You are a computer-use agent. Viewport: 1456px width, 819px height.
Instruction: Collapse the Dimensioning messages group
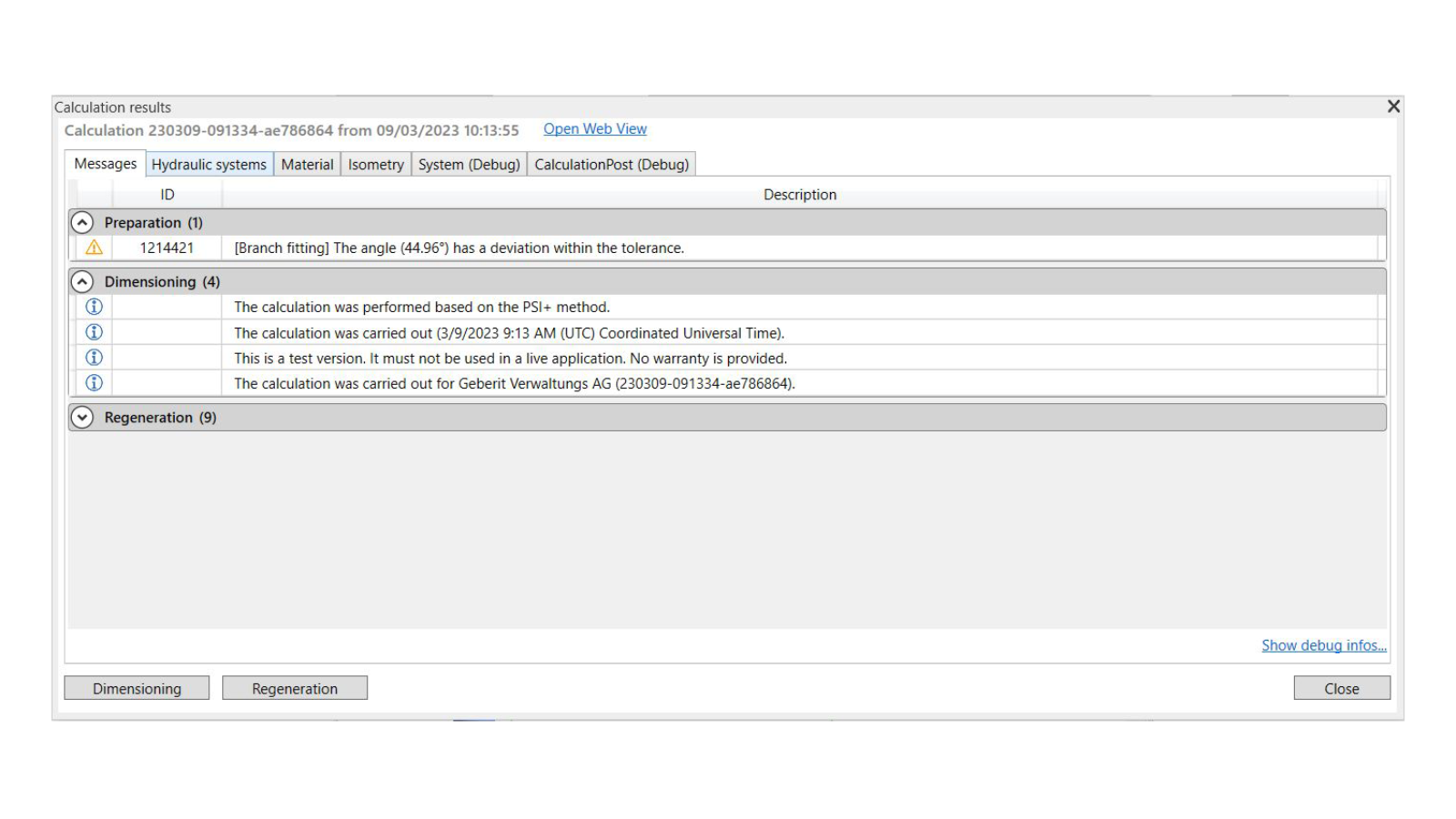[82, 282]
